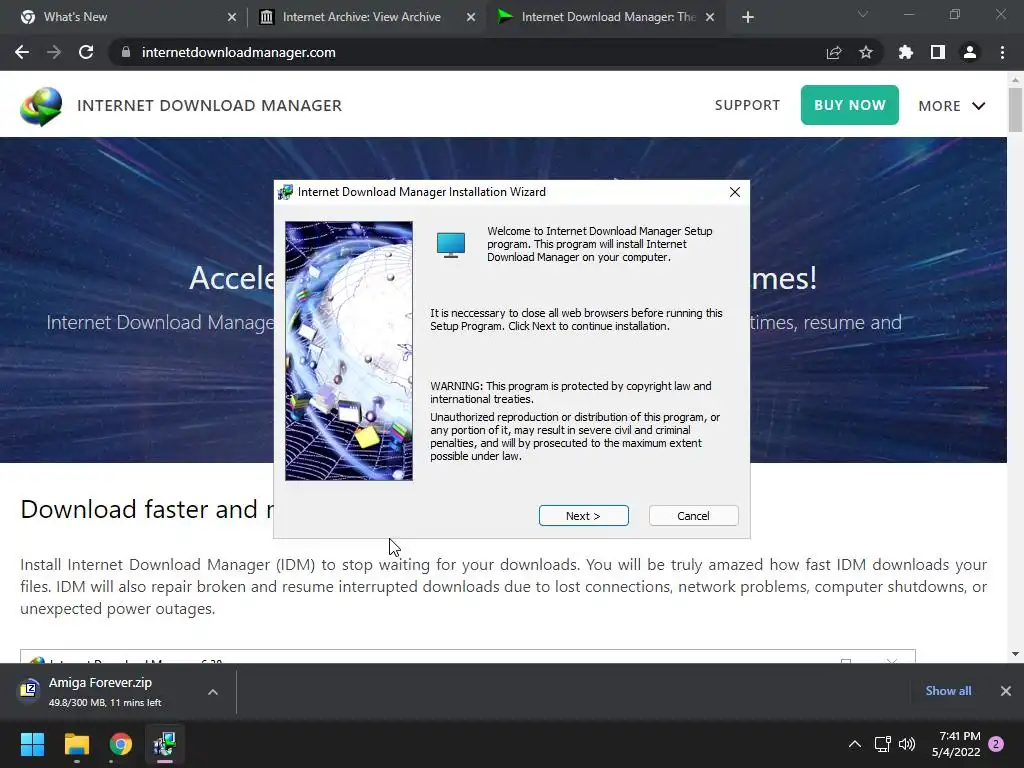Switch to the What's New tab
Viewport: 1024px width, 768px height.
[124, 17]
